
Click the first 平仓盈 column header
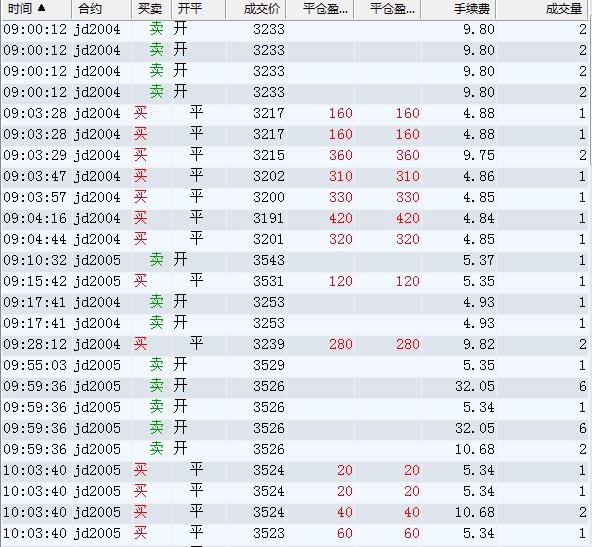coord(320,9)
